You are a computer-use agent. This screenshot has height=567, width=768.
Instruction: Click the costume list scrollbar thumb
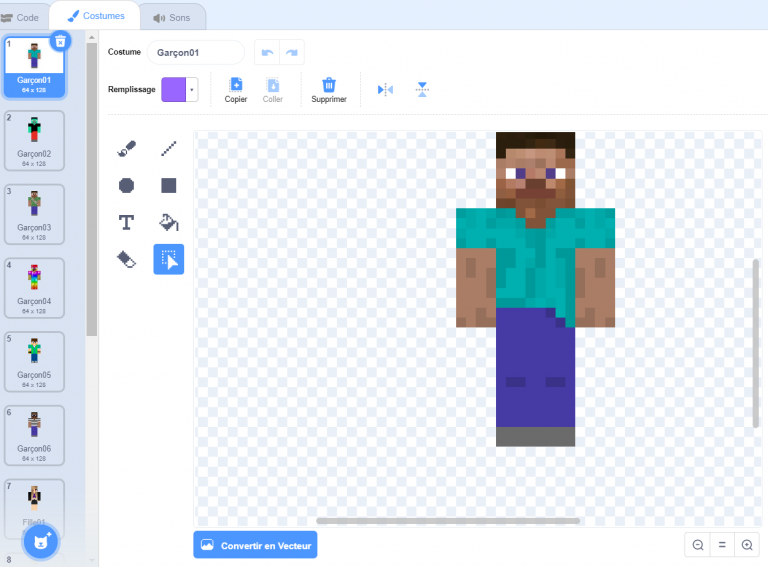pyautogui.click(x=92, y=189)
